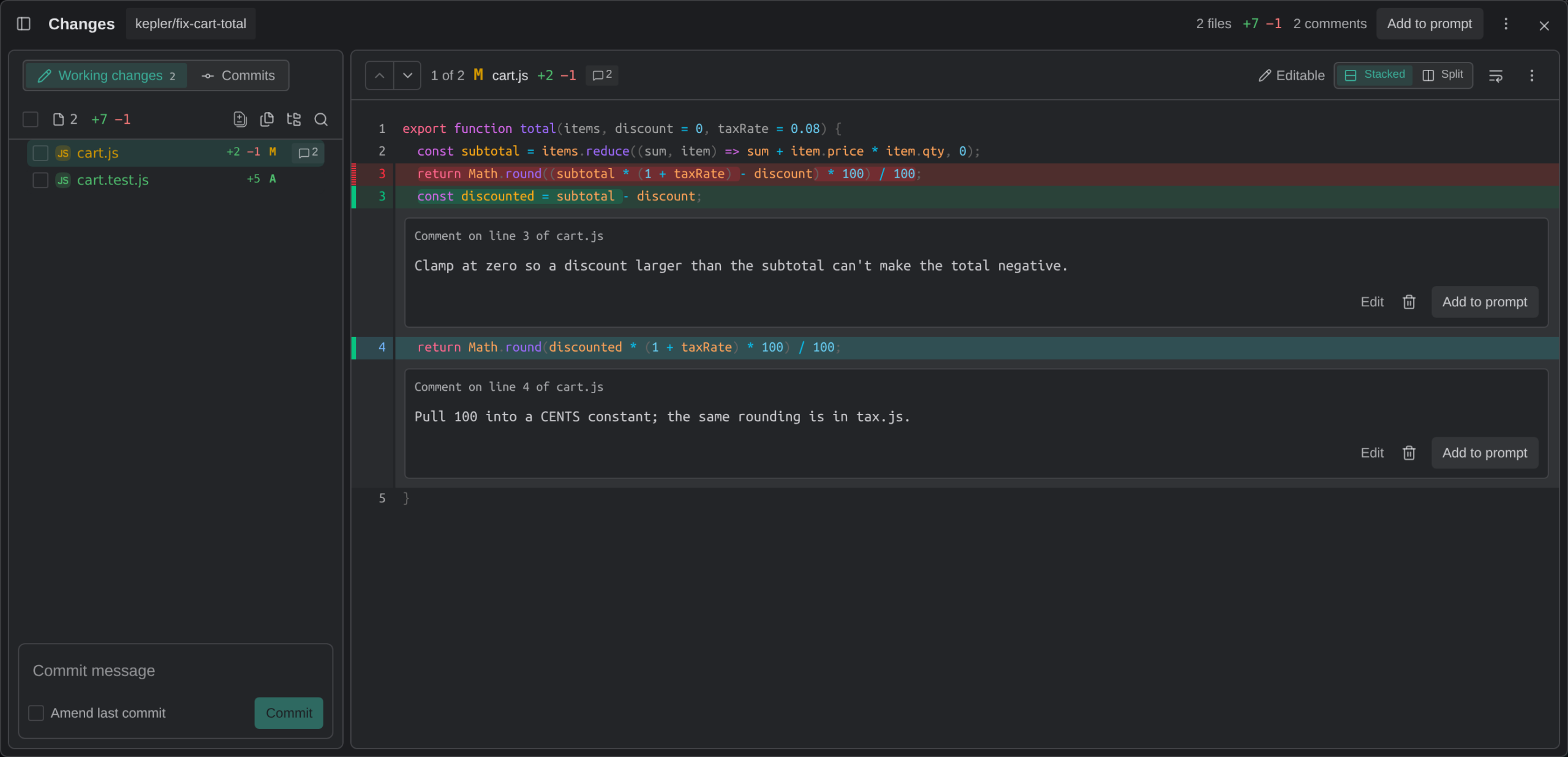The height and width of the screenshot is (757, 1568).
Task: Click the Editable pencil toggle
Action: click(1291, 75)
